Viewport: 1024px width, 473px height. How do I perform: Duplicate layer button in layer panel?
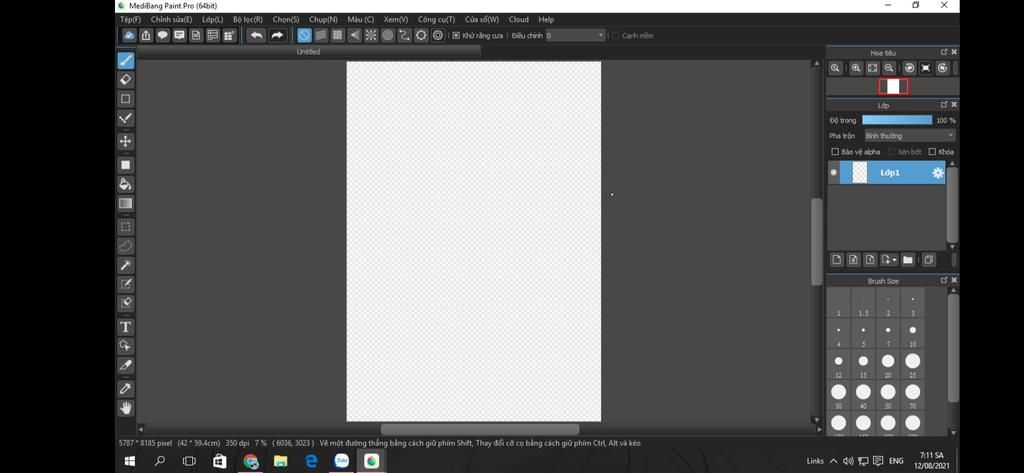coord(929,260)
